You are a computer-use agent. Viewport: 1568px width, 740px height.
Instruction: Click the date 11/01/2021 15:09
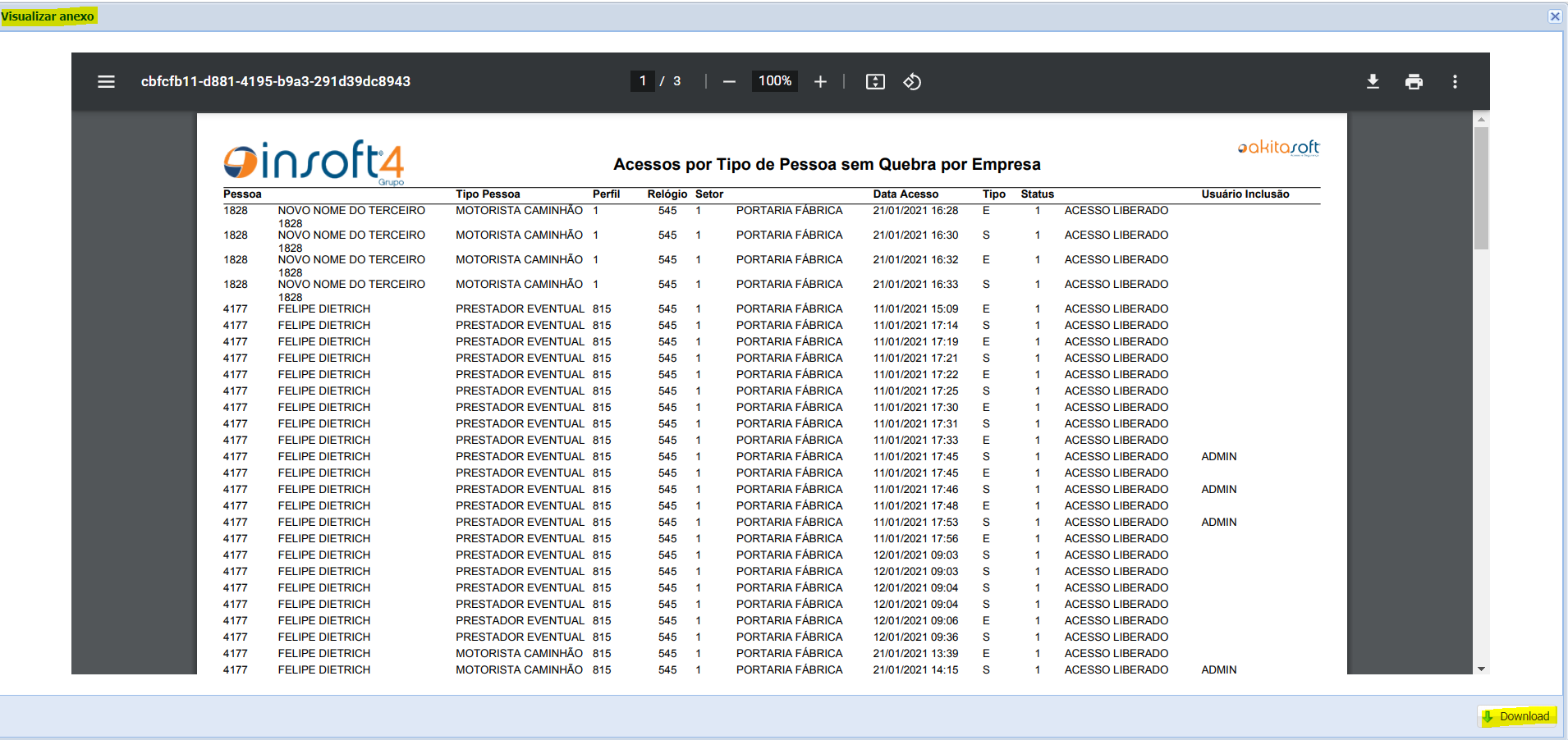[915, 309]
